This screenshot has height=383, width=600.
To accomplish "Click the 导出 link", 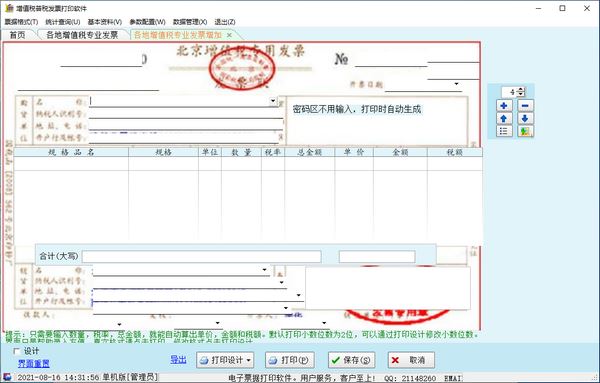I will pyautogui.click(x=178, y=360).
